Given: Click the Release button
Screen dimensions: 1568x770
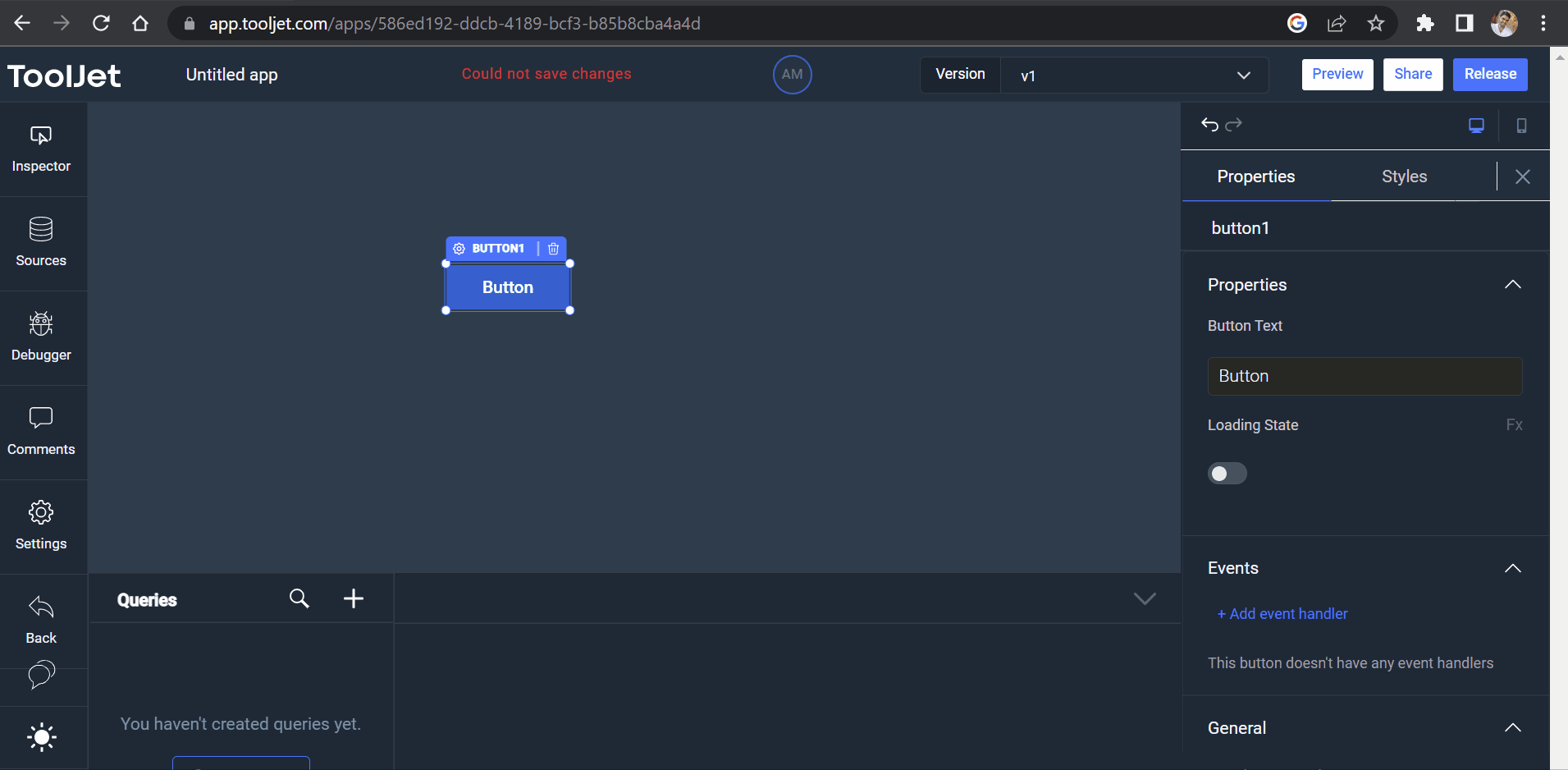Looking at the screenshot, I should pyautogui.click(x=1490, y=74).
